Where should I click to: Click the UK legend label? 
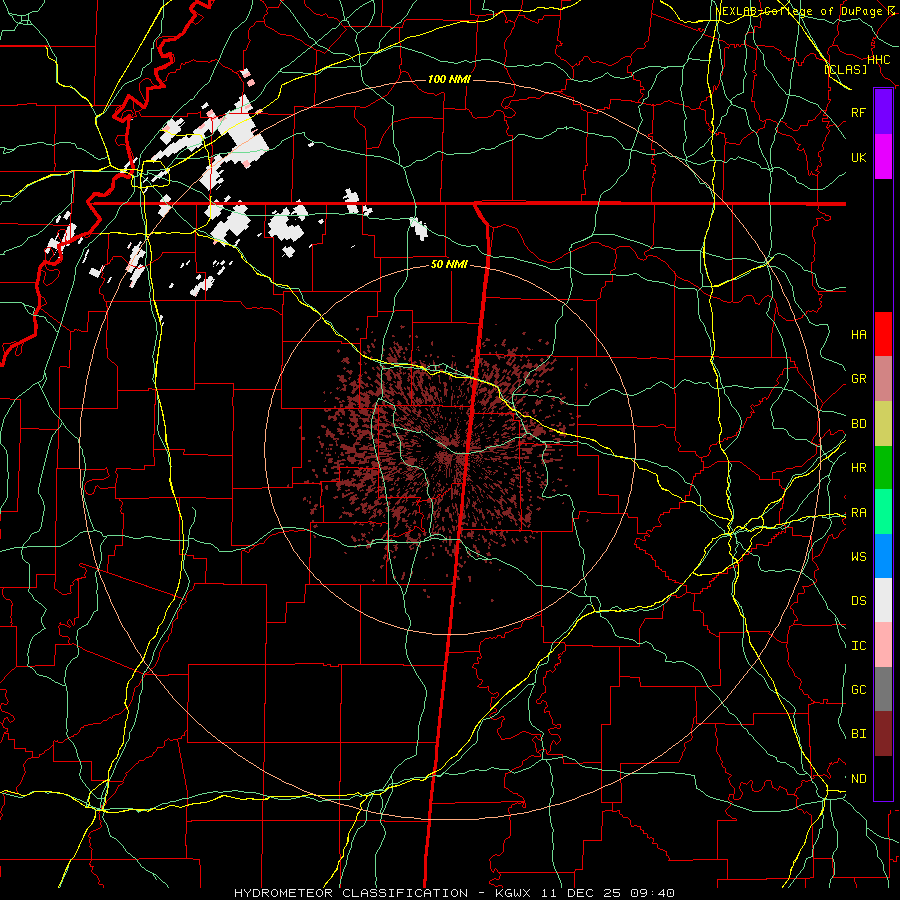pyautogui.click(x=859, y=157)
